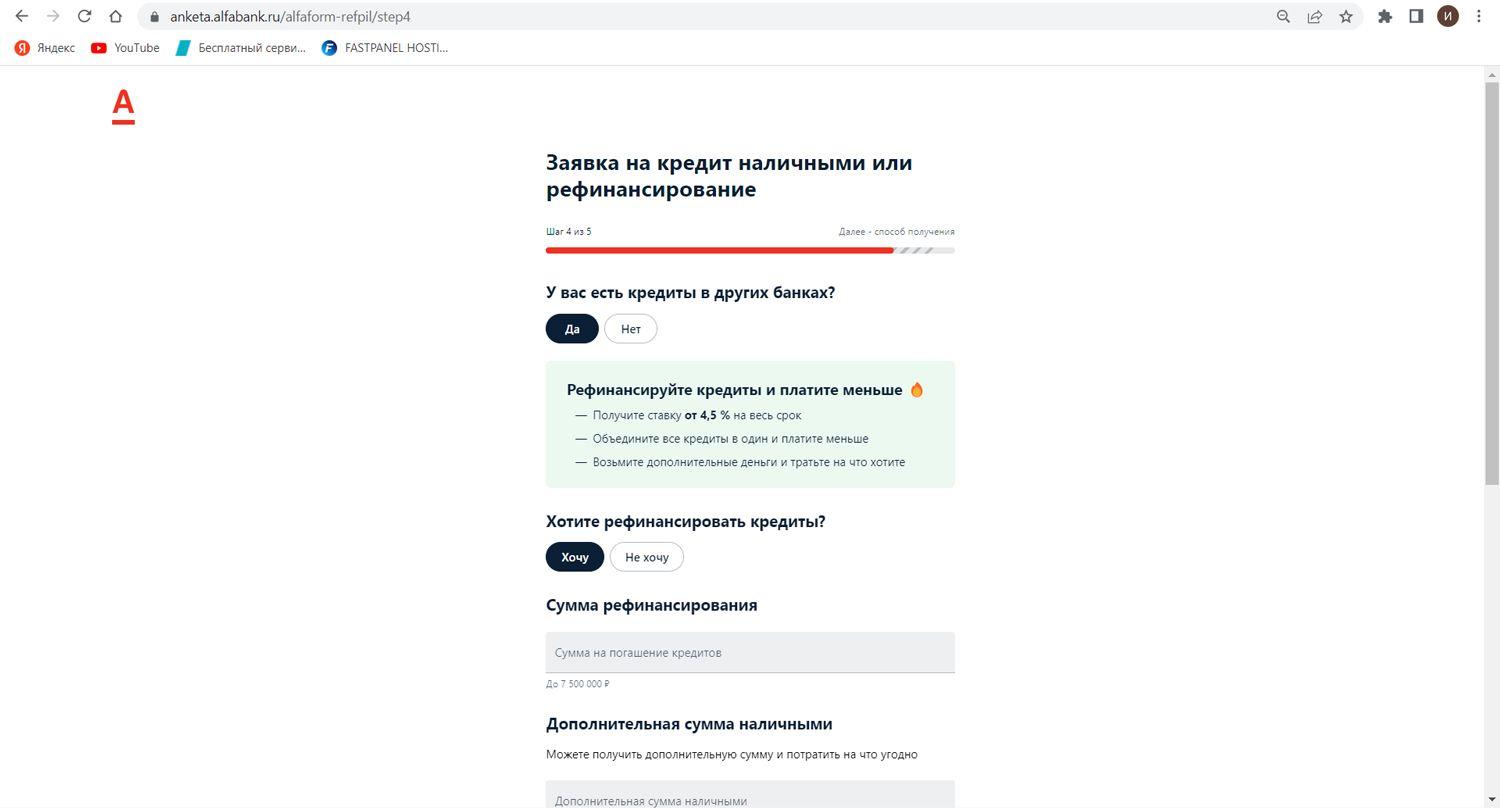Open the "Бесплатный серви..." bookmark
Viewport: 1500px width, 808px height.
tap(240, 47)
